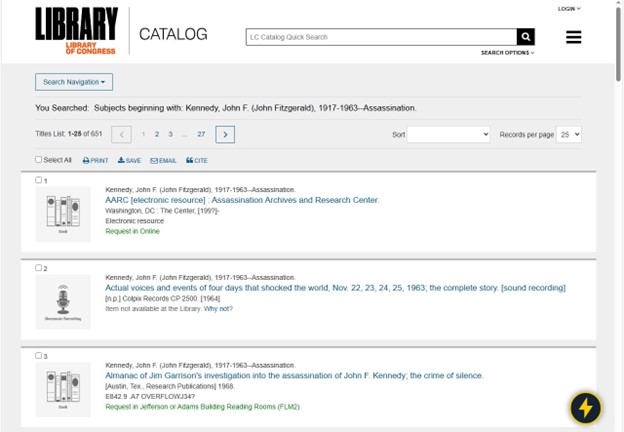Click the search magnifier icon button
Viewport: 624px width, 432px height.
525,37
